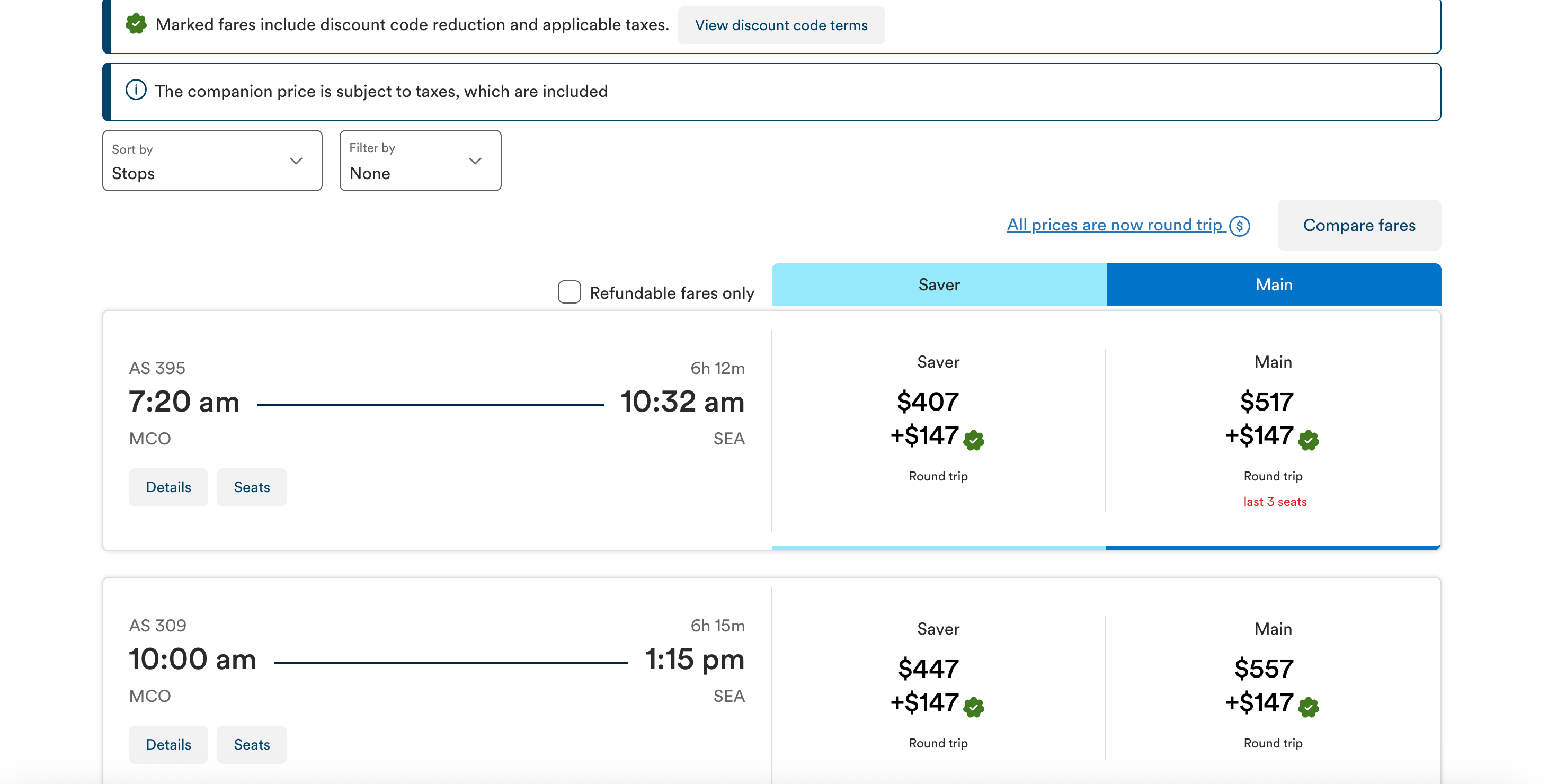Click the chevron arrow in Sort by box

[x=296, y=161]
